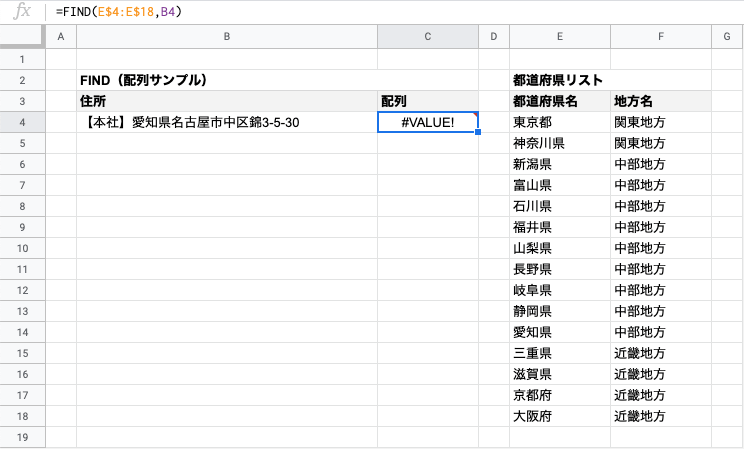This screenshot has width=744, height=449.
Task: Select column F header
Action: point(660,37)
